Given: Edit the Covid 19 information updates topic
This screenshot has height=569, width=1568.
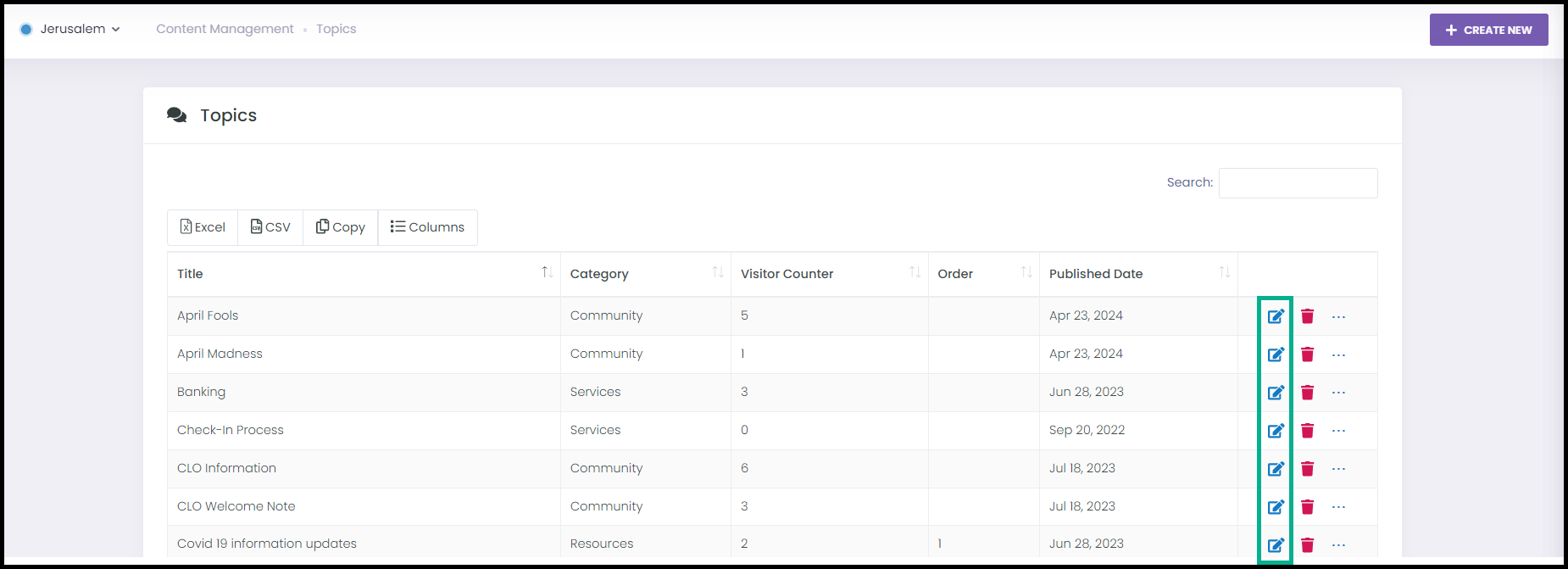Looking at the screenshot, I should pyautogui.click(x=1276, y=545).
